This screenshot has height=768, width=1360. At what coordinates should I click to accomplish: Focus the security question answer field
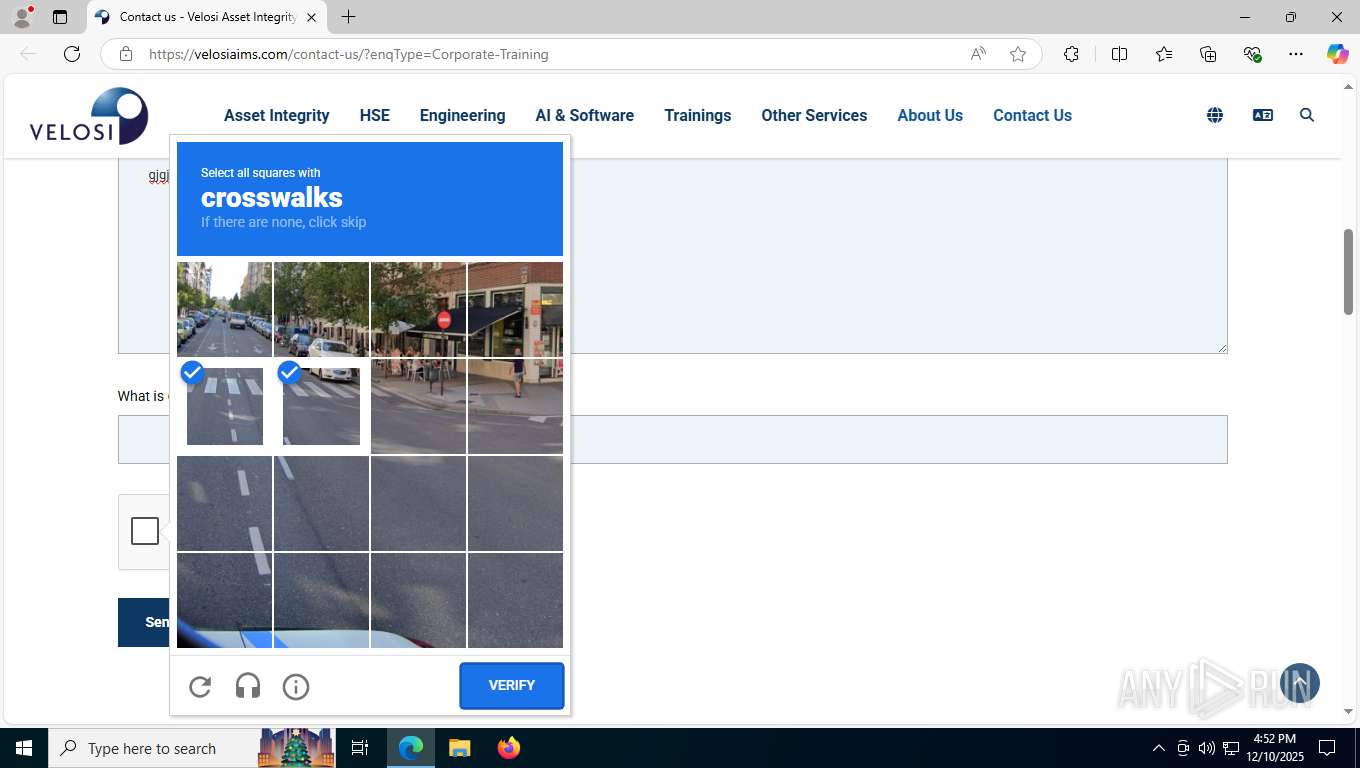pyautogui.click(x=672, y=439)
